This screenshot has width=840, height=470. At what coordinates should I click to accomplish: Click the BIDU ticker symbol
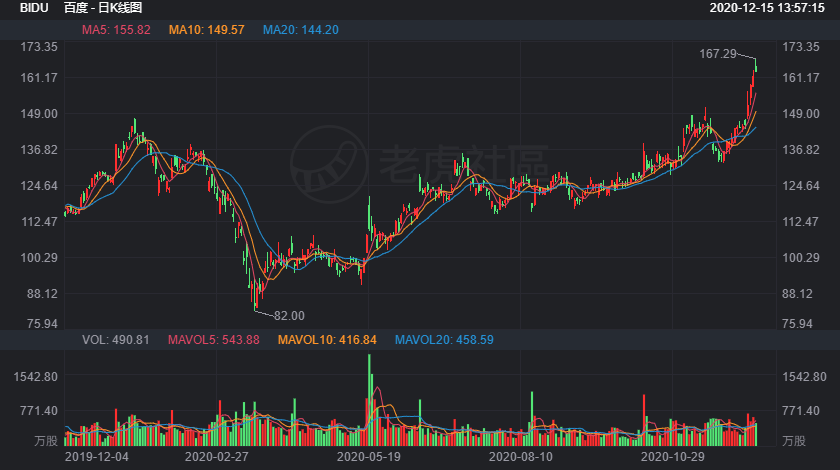click(x=34, y=8)
